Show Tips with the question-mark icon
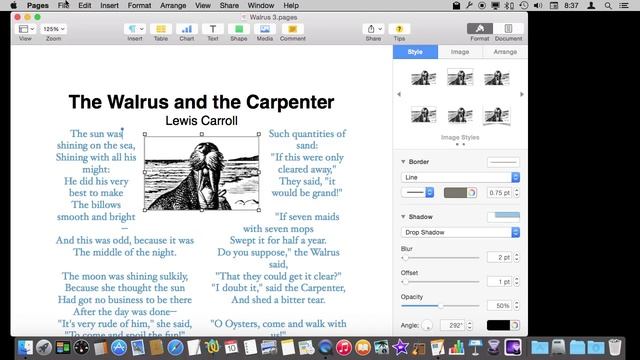Screen dimensions: 640x360 tap(399, 29)
